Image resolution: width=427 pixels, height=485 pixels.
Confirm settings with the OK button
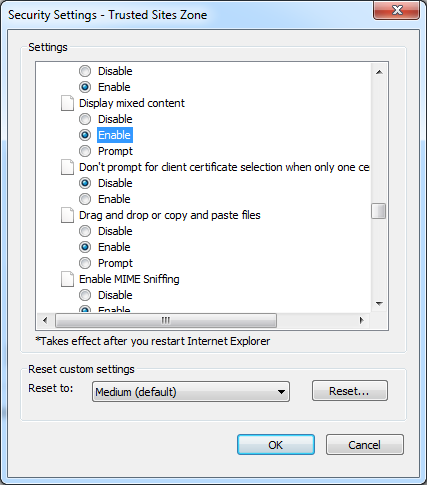coord(276,445)
